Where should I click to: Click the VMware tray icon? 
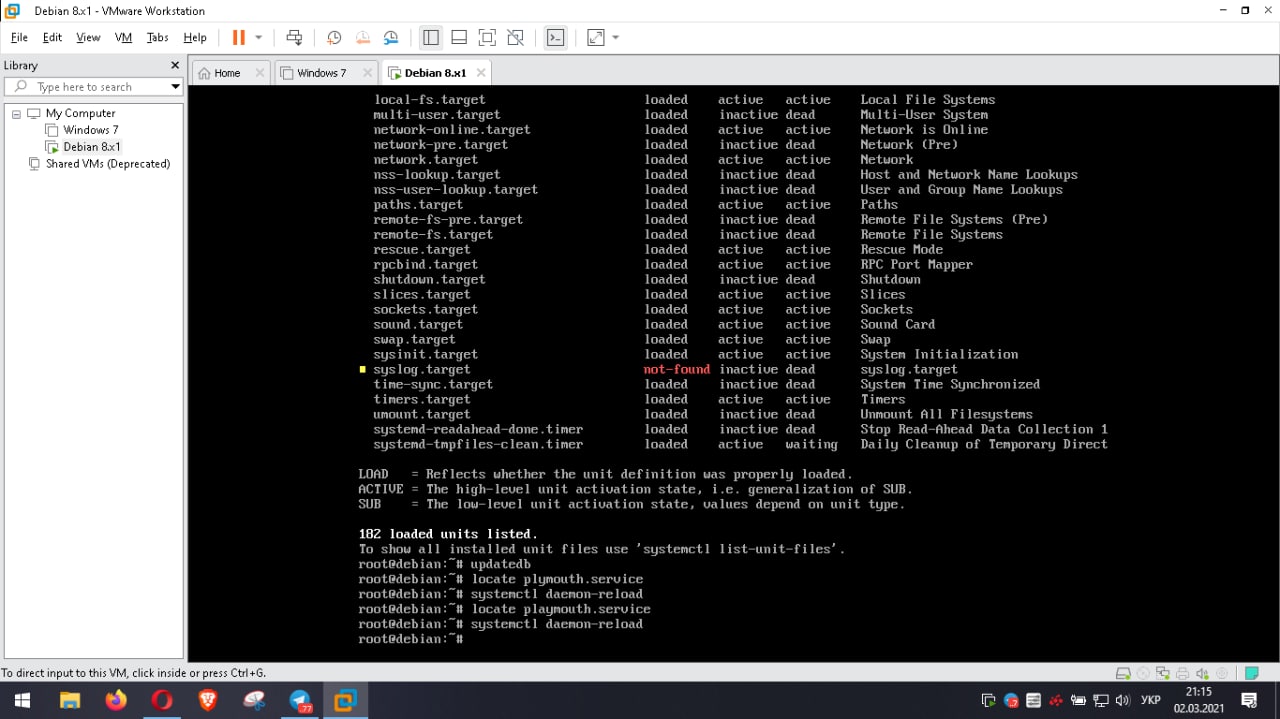coord(988,700)
